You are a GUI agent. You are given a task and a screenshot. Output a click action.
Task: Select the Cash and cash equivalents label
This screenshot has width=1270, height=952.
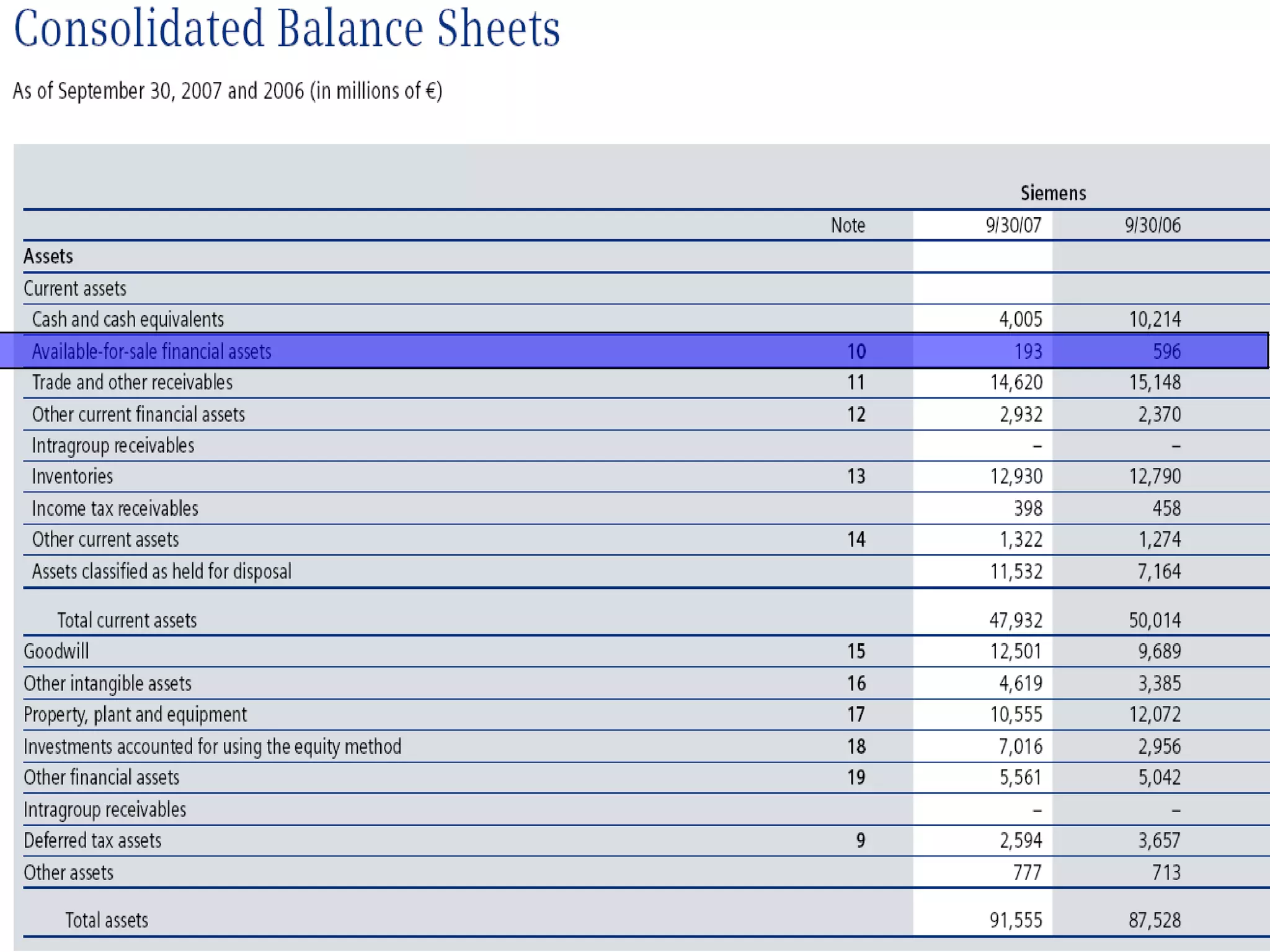point(128,320)
